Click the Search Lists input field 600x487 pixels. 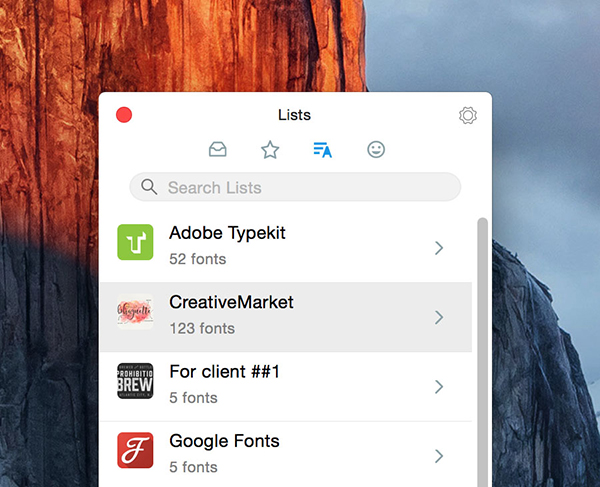pos(295,187)
